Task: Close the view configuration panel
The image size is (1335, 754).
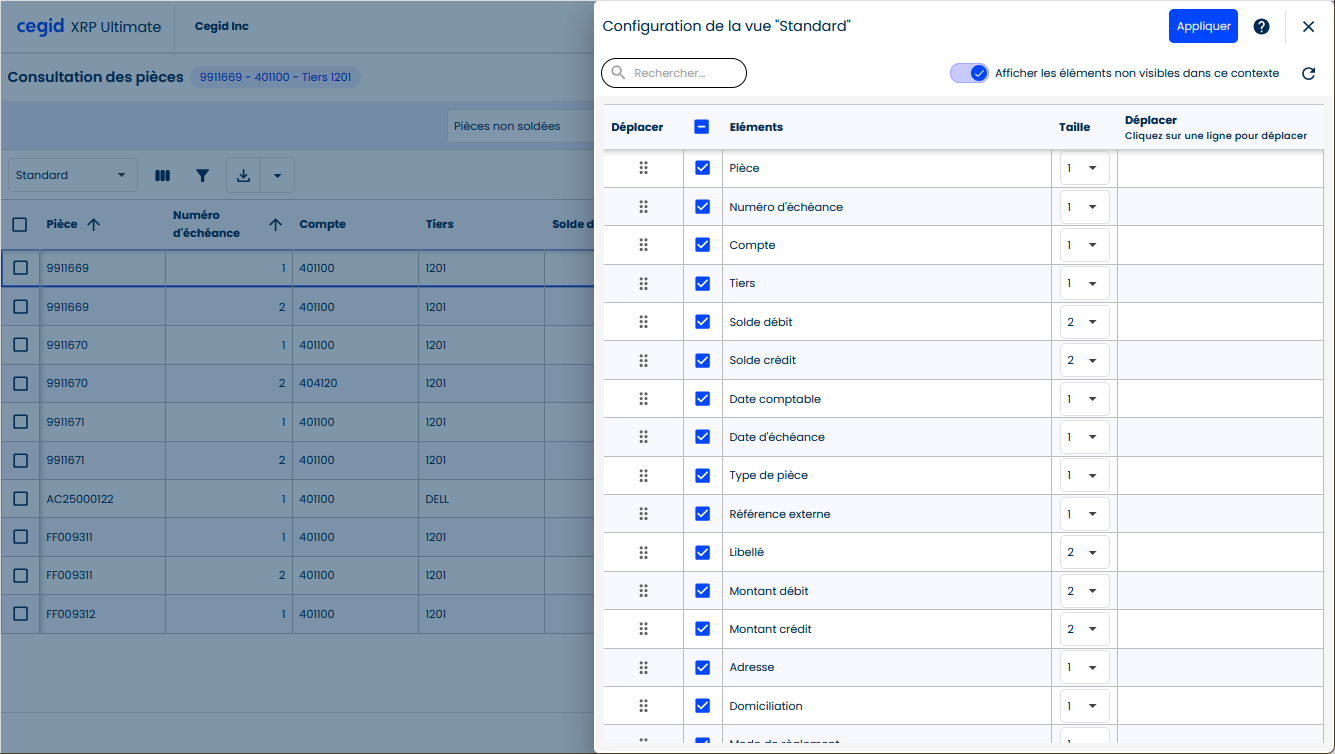Action: (x=1308, y=27)
